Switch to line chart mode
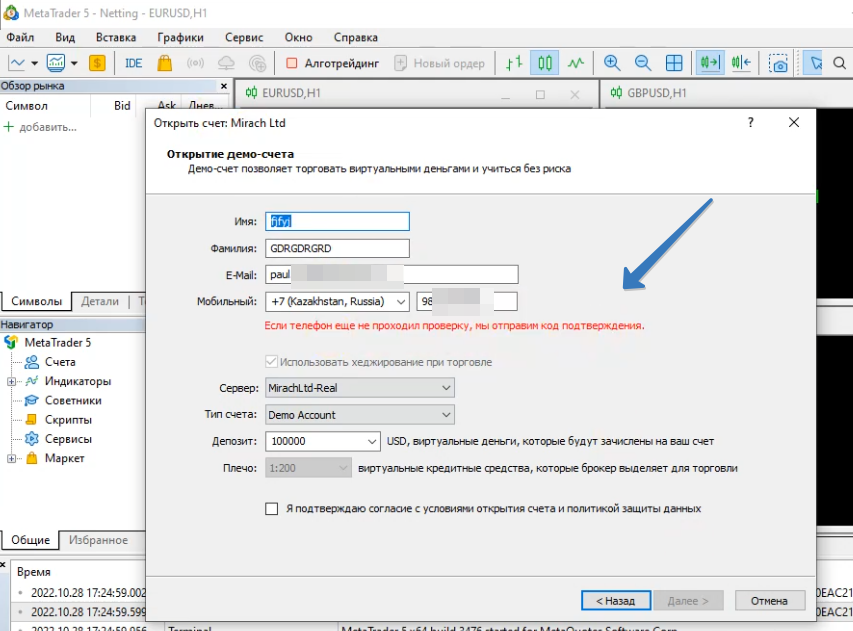853x631 pixels. tap(576, 63)
